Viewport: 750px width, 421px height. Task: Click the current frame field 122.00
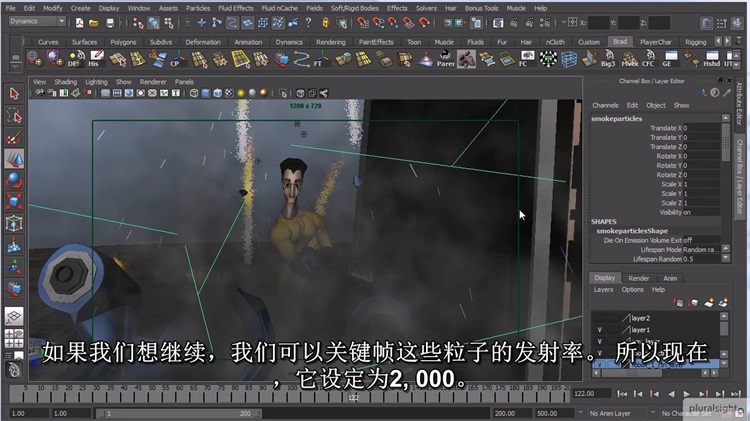point(591,394)
